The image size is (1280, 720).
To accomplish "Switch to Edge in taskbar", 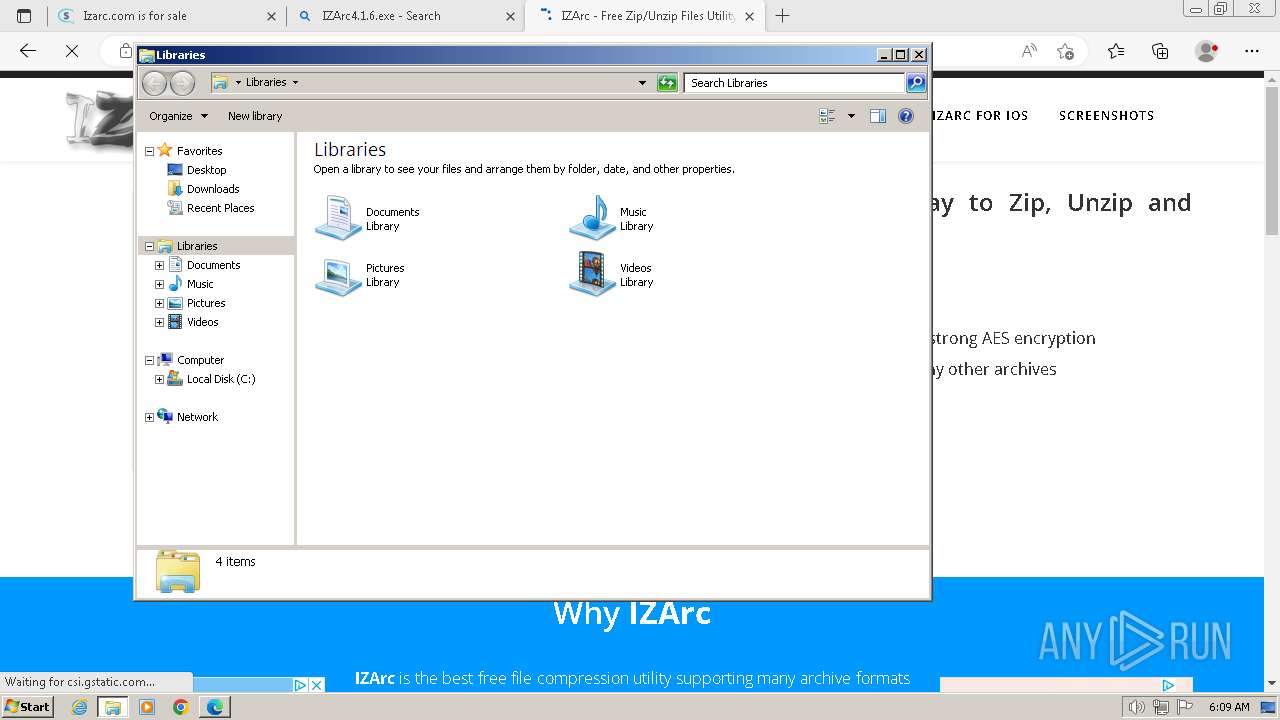I will (215, 707).
